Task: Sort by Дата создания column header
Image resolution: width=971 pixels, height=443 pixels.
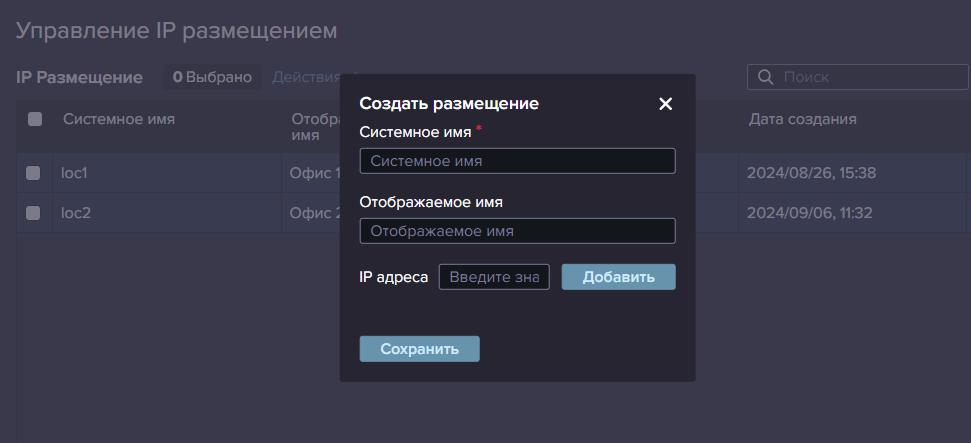Action: pos(802,119)
